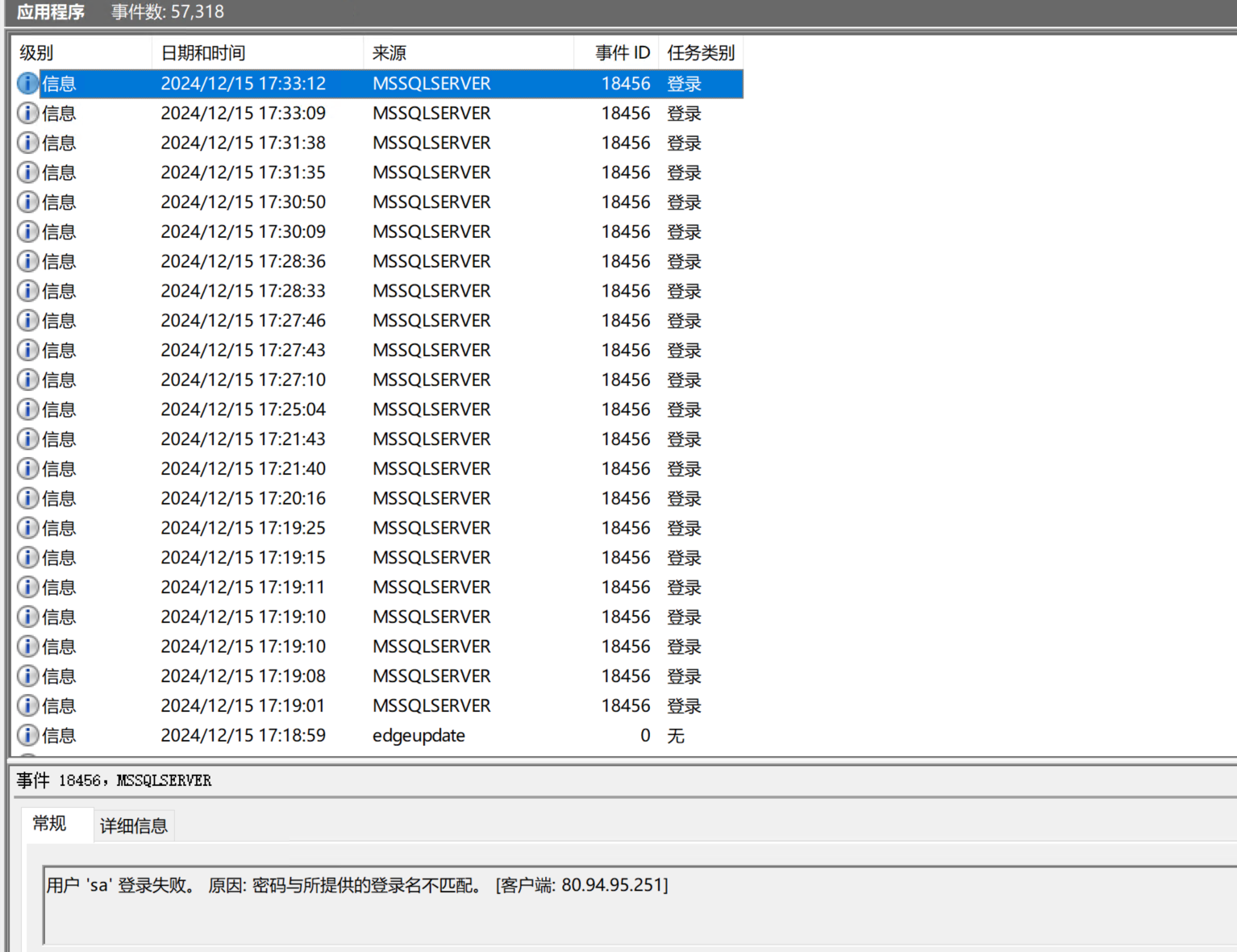
Task: Select the date 2024/12/15 17:28:33 cell
Action: tap(244, 291)
